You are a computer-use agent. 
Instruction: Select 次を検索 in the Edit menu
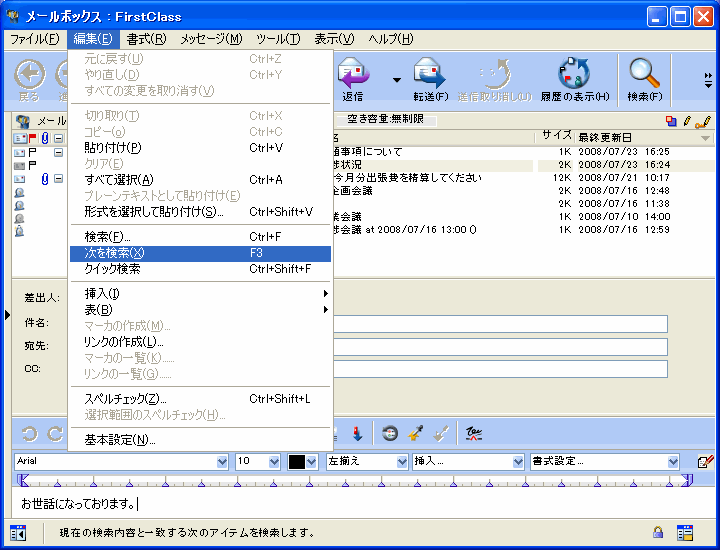200,254
